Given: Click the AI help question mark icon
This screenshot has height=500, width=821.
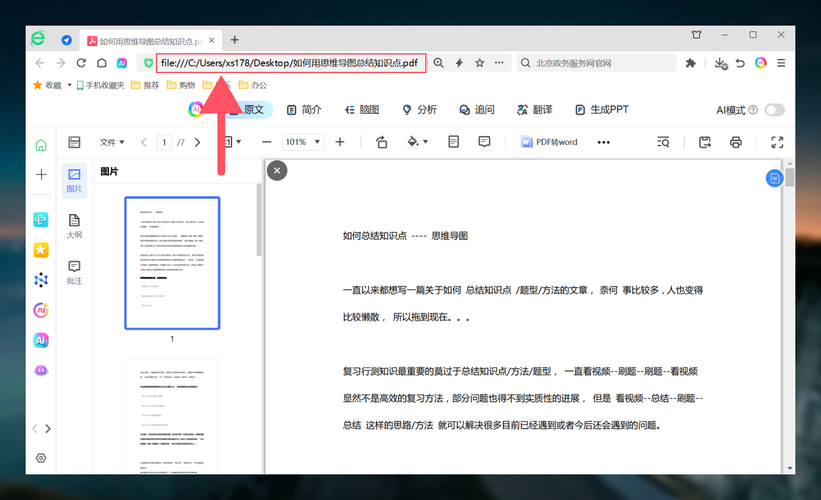Looking at the screenshot, I should click(x=753, y=110).
